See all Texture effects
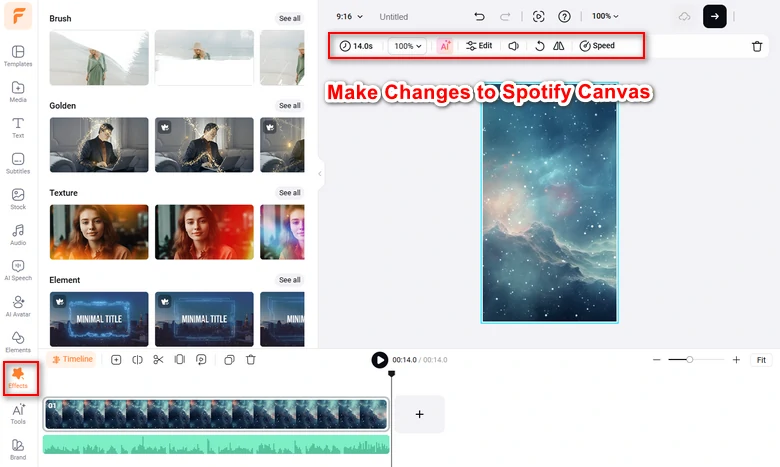This screenshot has width=780, height=467. pyautogui.click(x=290, y=192)
